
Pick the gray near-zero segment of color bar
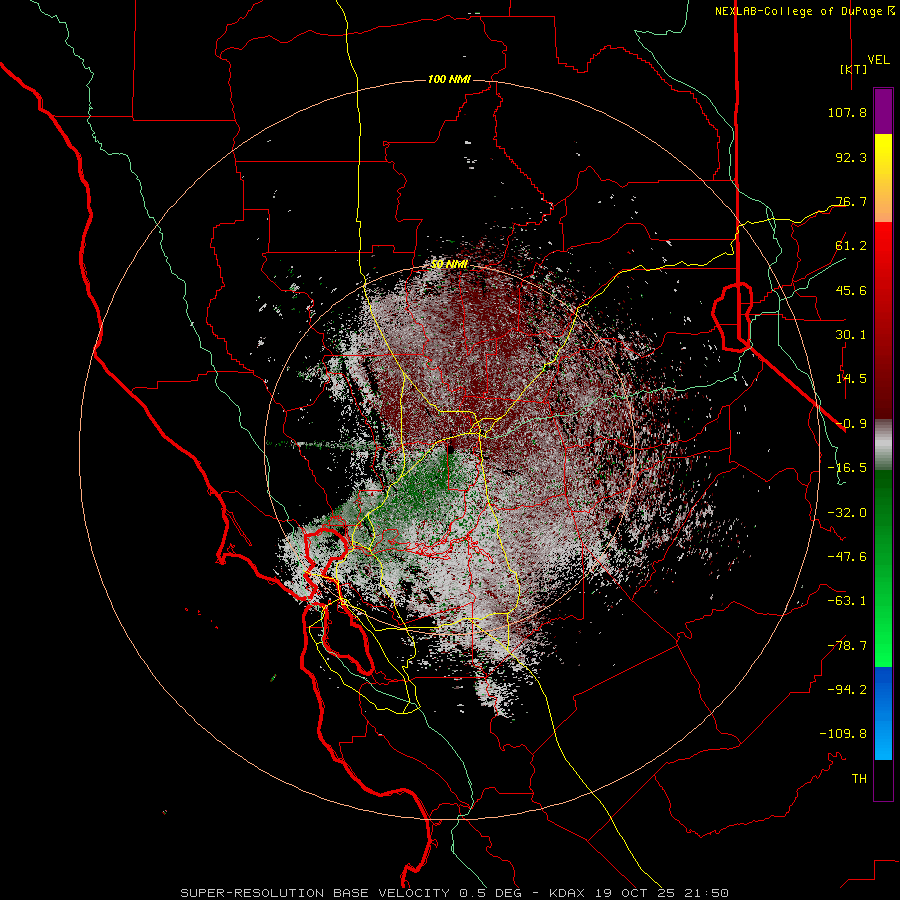click(883, 444)
